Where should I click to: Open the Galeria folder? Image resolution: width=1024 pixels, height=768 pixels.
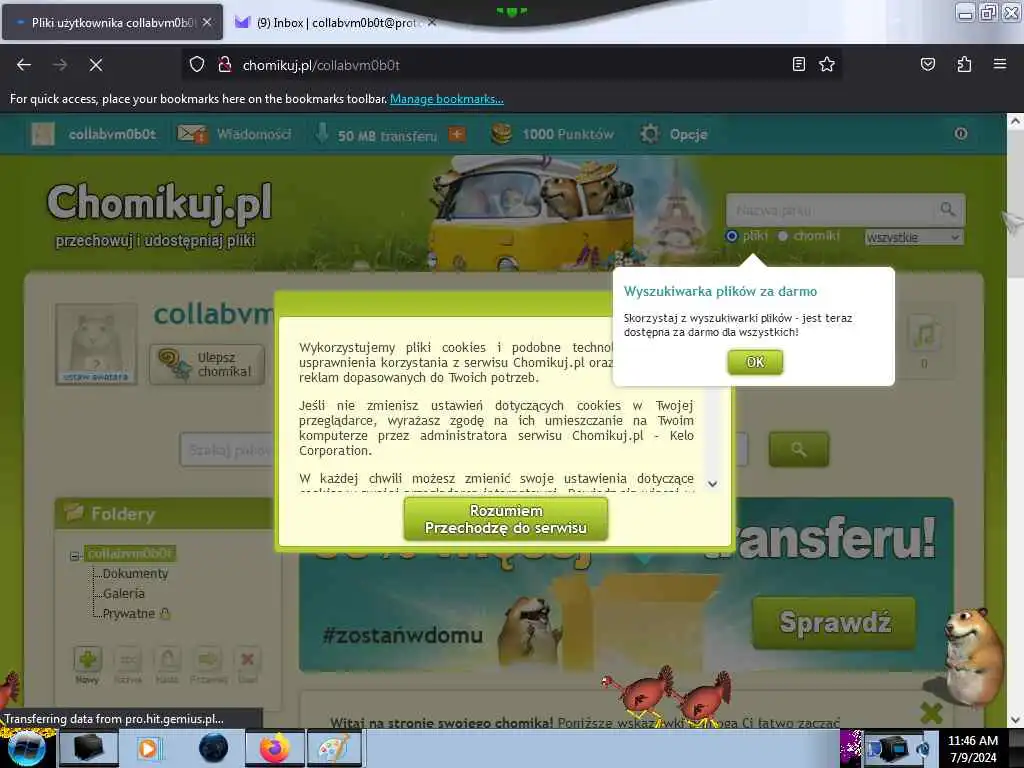[x=123, y=593]
